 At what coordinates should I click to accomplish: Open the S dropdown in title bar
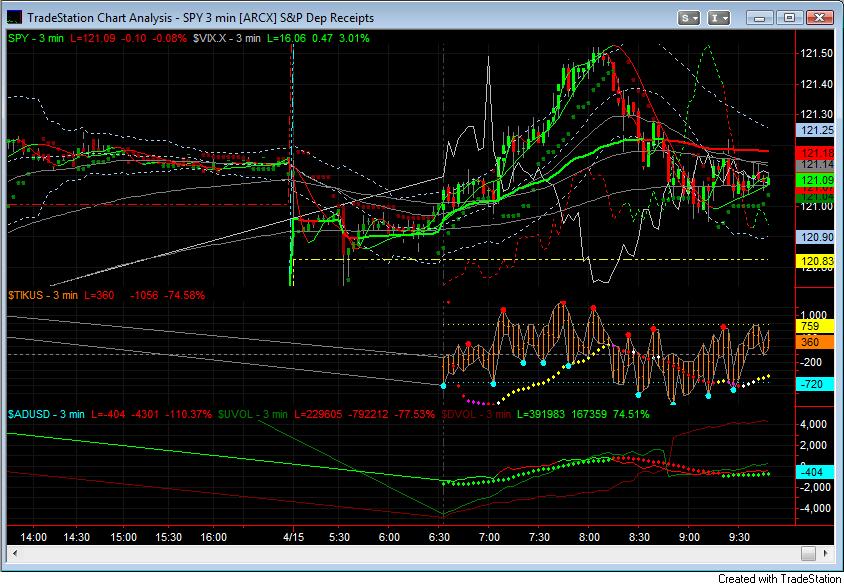click(688, 18)
